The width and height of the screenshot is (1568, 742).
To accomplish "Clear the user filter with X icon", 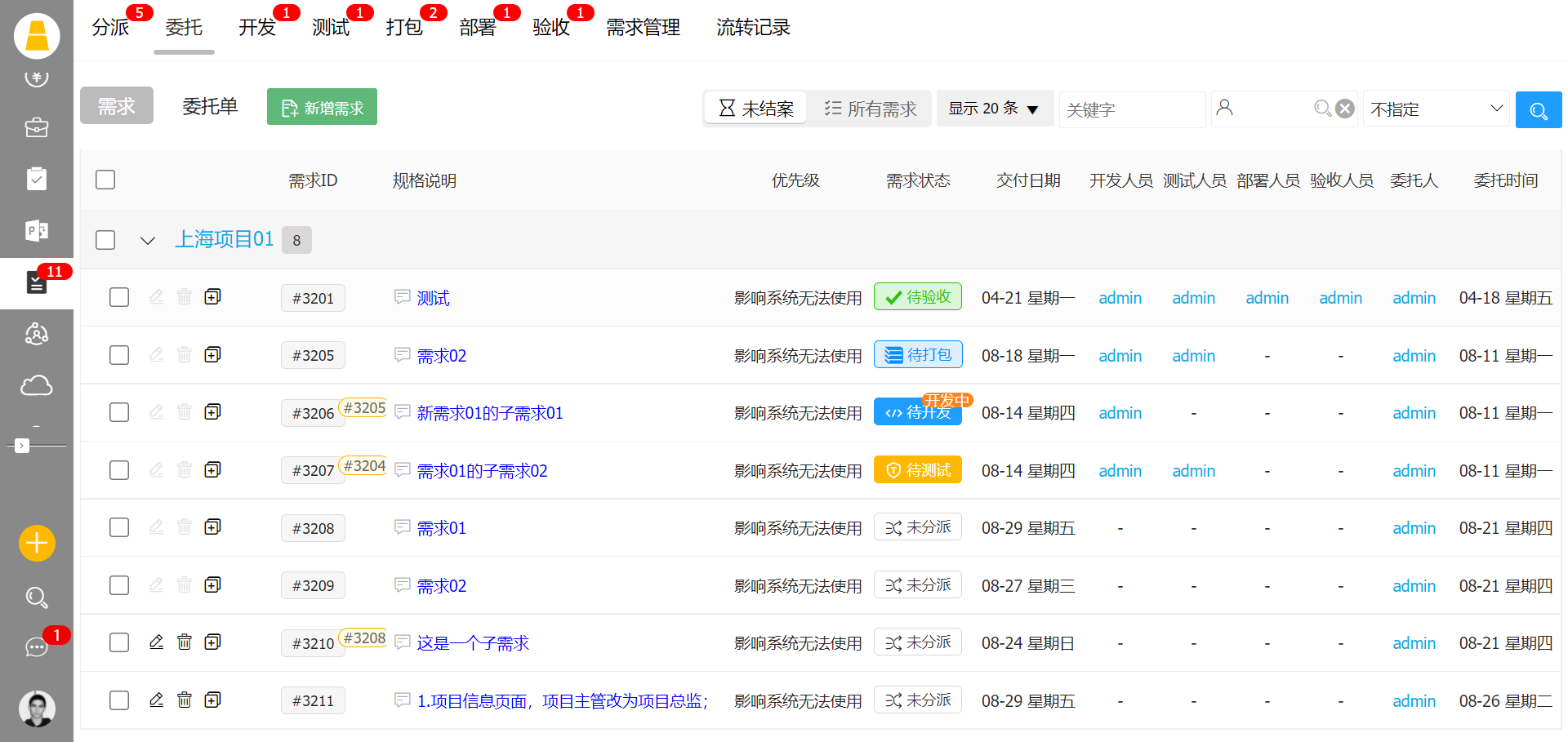I will tap(1345, 109).
